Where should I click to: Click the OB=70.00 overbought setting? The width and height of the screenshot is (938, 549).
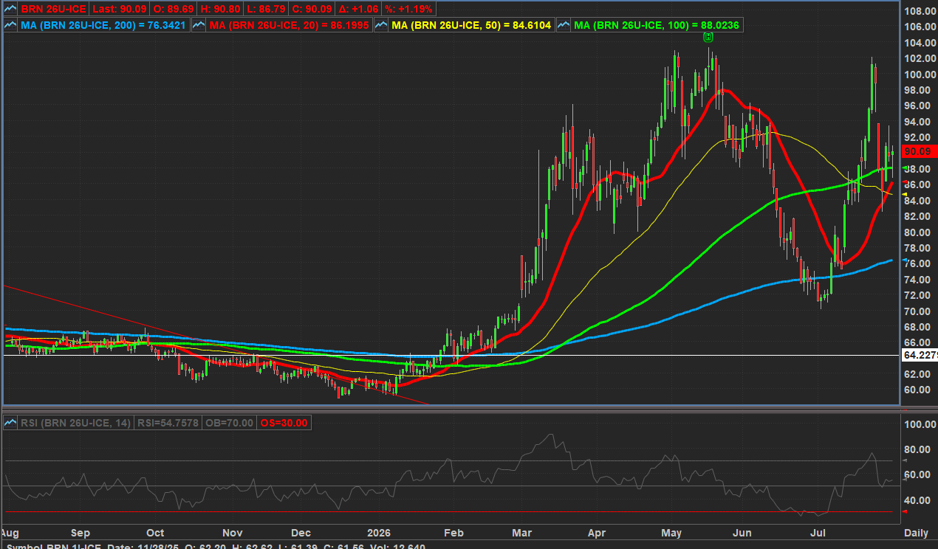pos(229,423)
